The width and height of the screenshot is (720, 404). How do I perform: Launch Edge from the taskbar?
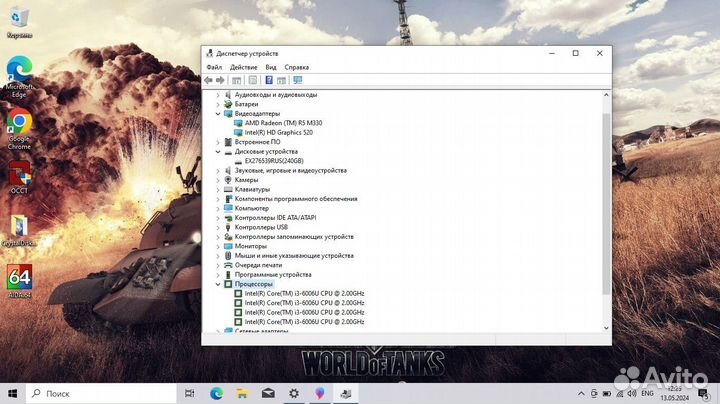[216, 393]
